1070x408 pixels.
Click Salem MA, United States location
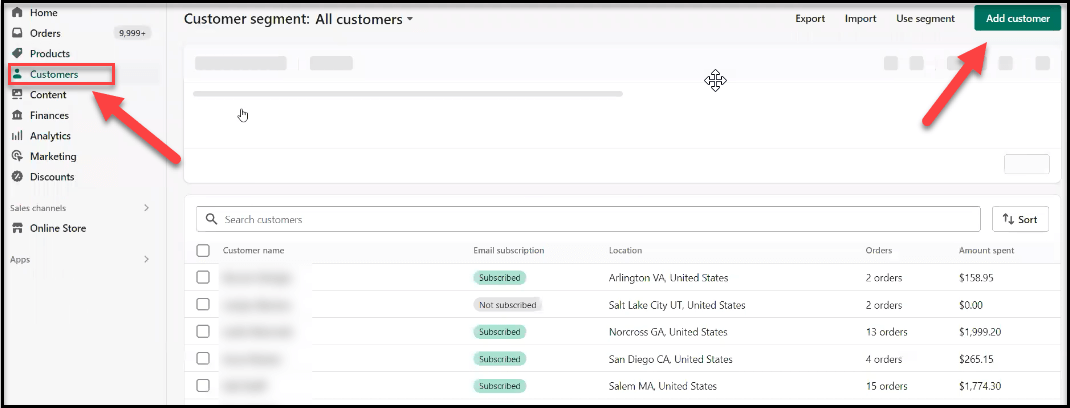pyautogui.click(x=663, y=386)
